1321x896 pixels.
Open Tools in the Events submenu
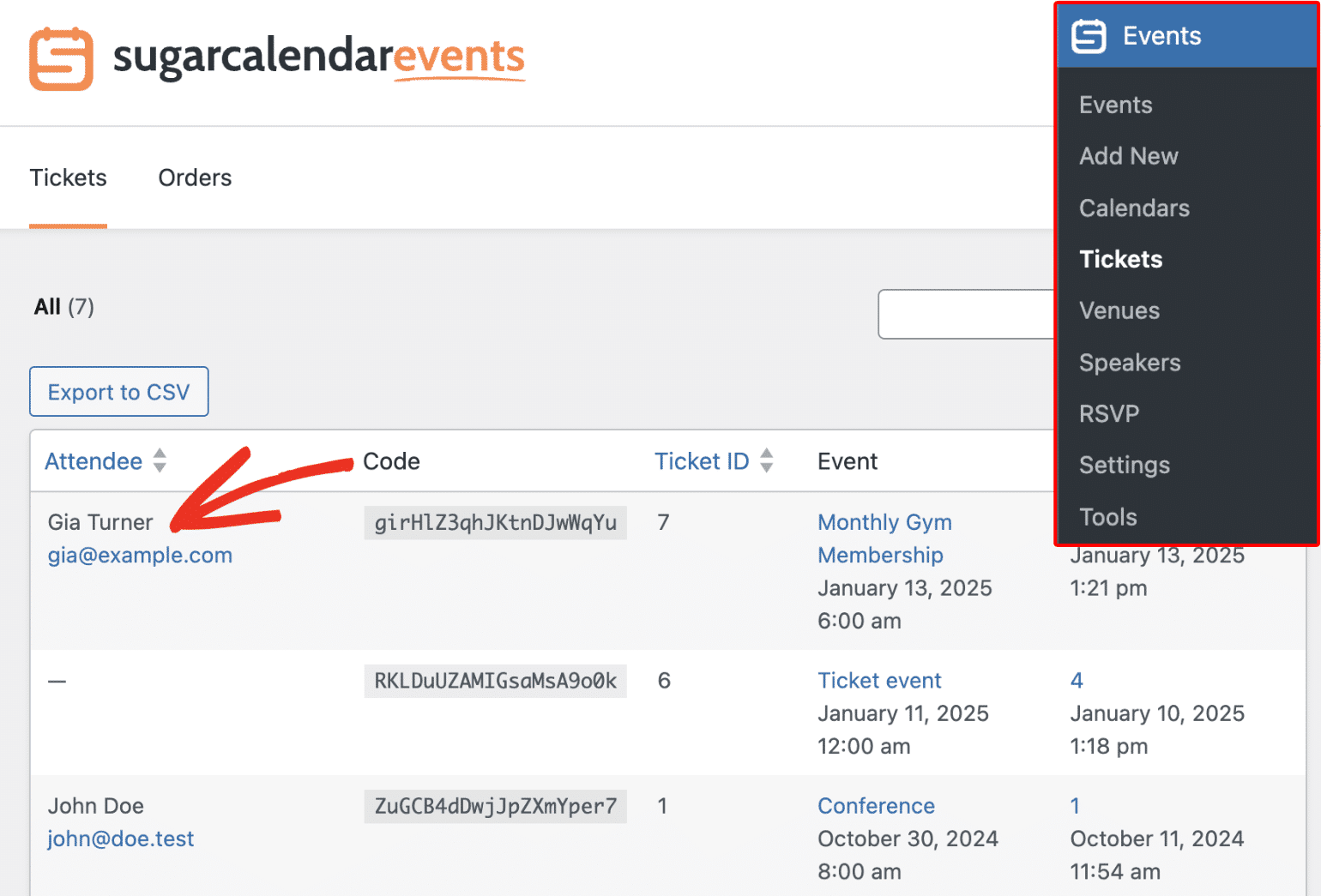coord(1107,517)
